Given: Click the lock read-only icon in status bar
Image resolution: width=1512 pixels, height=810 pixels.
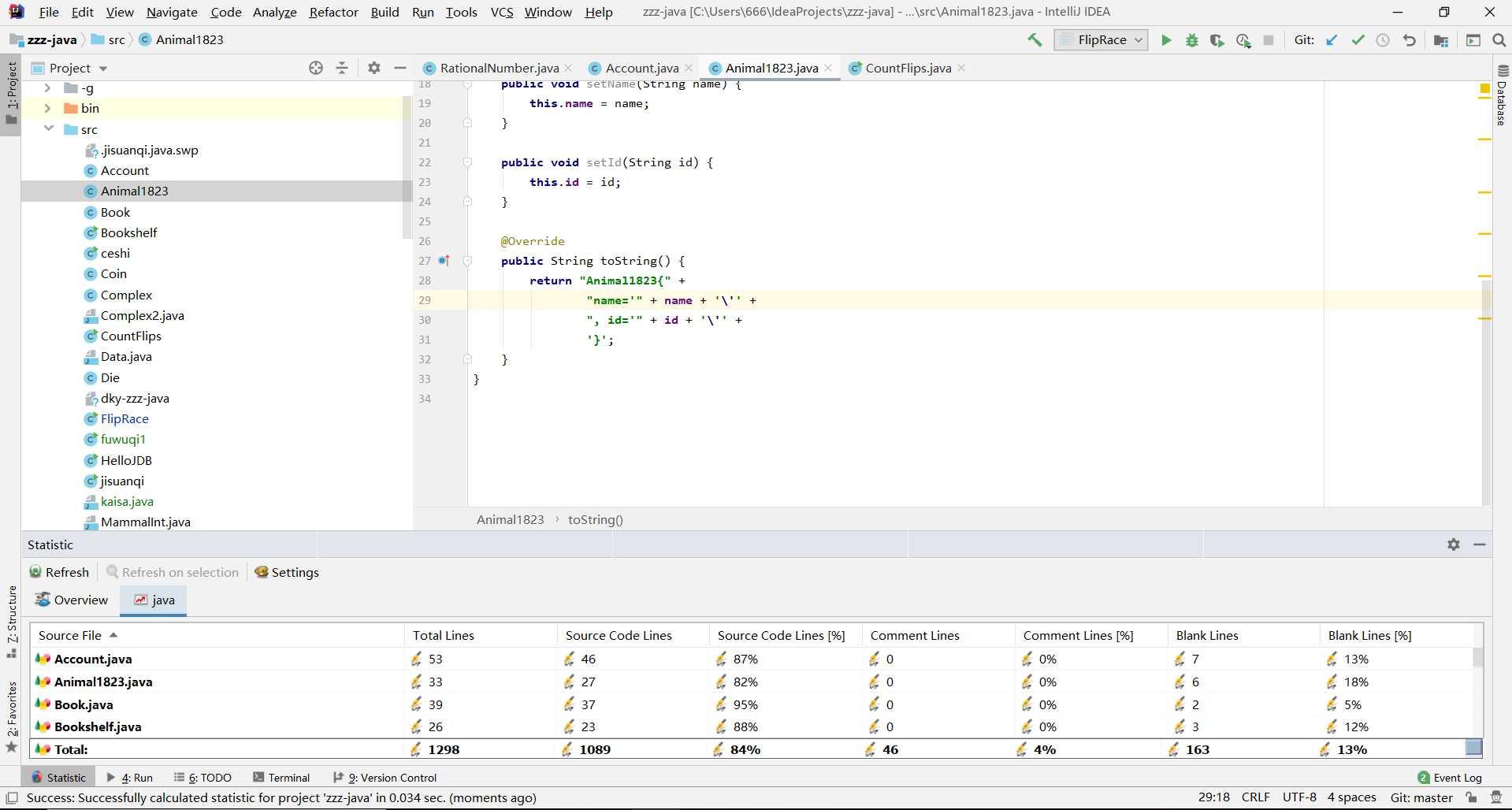Looking at the screenshot, I should 1471,798.
